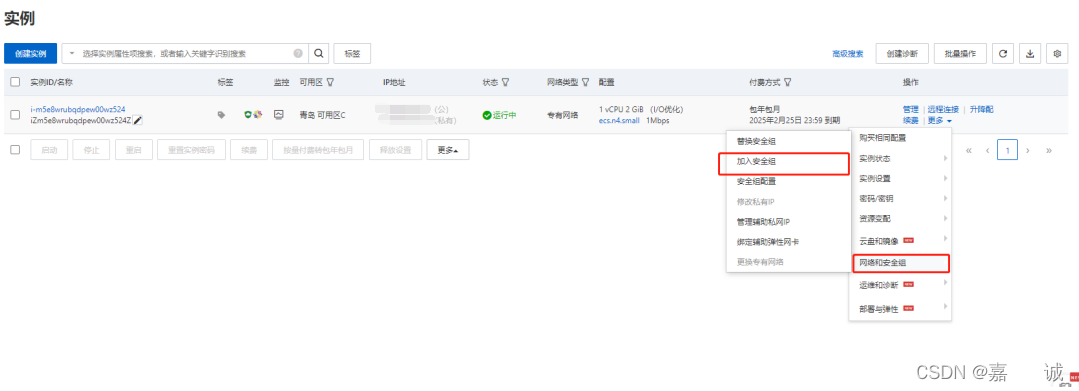
Task: Click the pencil edit icon beside instance name
Action: [138, 120]
